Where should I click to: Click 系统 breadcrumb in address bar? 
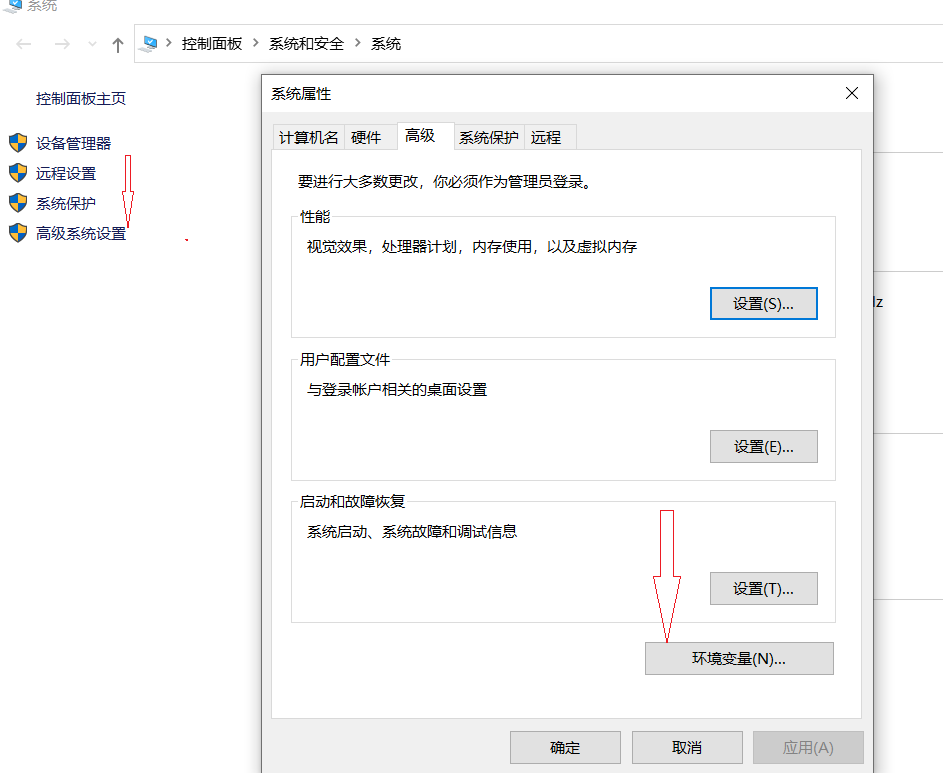pyautogui.click(x=385, y=44)
